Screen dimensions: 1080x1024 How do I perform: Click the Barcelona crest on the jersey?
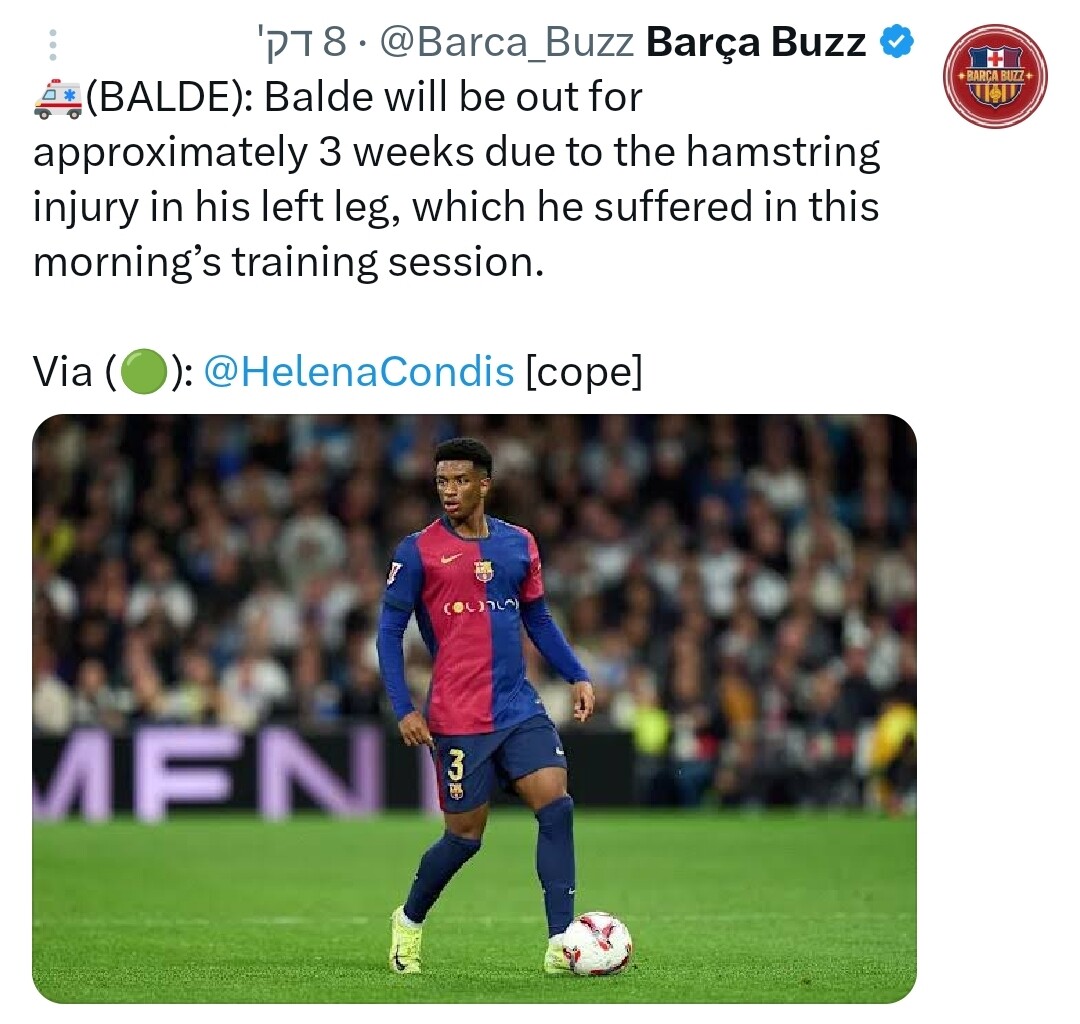(484, 570)
